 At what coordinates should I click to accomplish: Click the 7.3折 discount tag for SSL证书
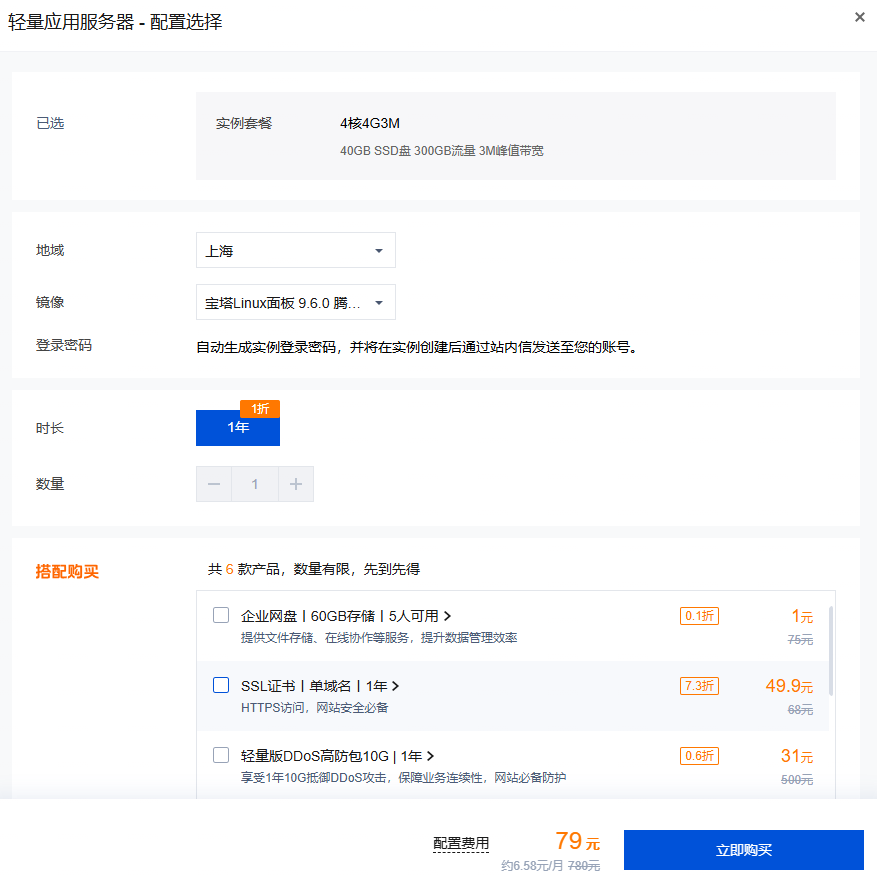[699, 686]
